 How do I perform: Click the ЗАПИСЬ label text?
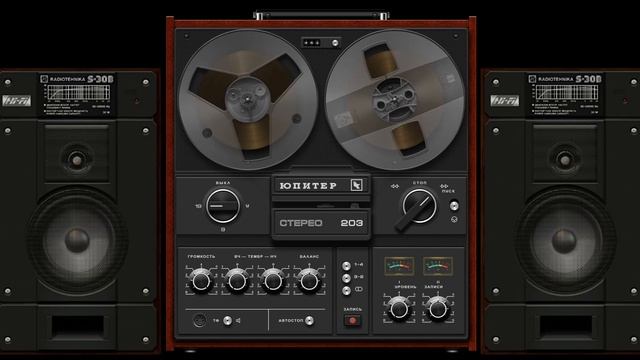(353, 309)
